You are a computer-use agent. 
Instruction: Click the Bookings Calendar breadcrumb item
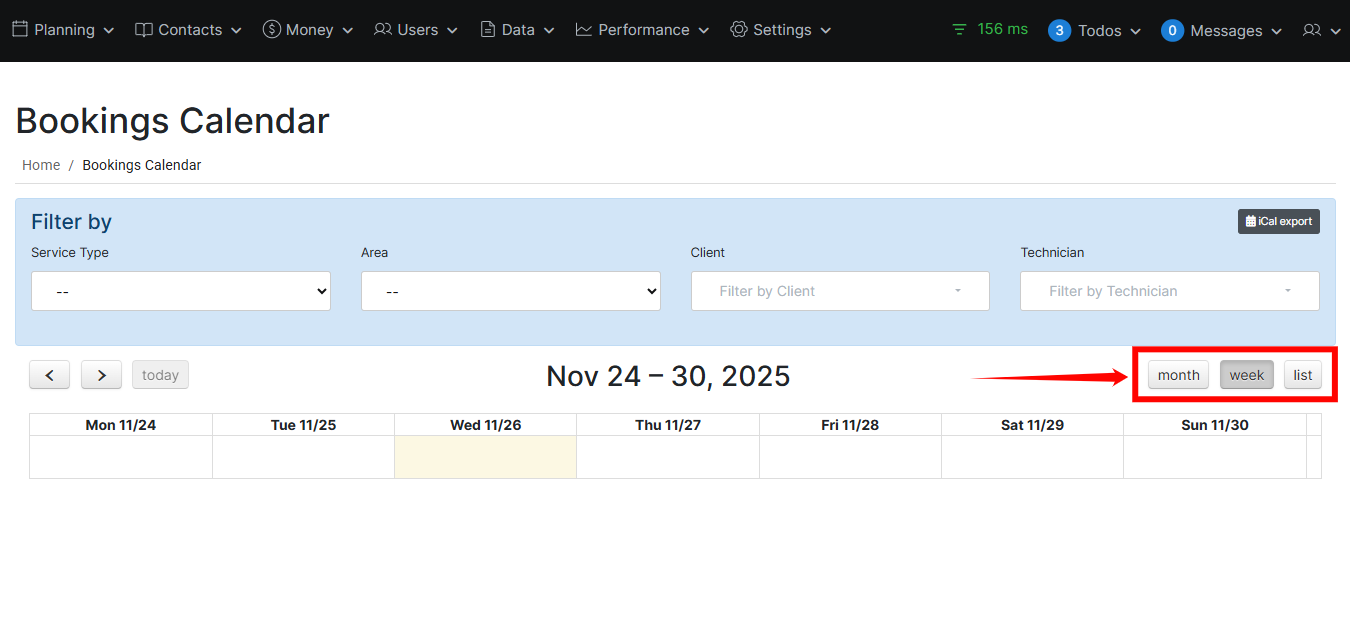click(141, 164)
